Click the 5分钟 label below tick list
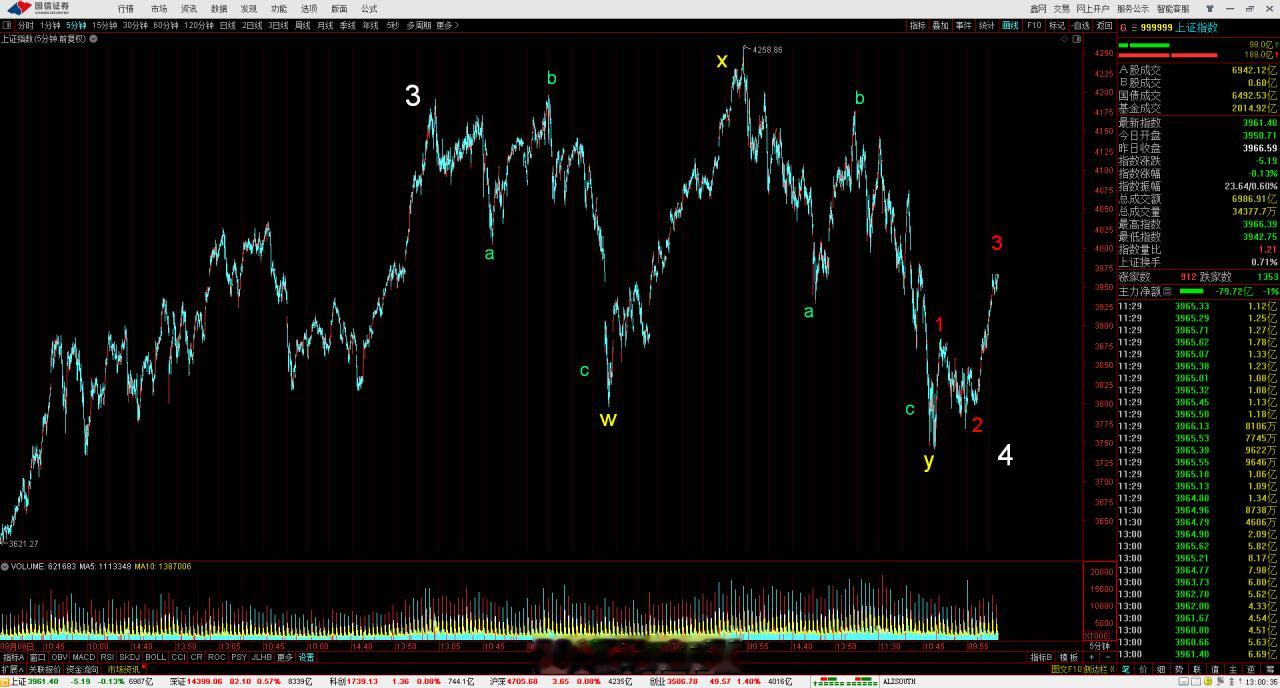This screenshot has width=1280, height=688. pyautogui.click(x=1099, y=646)
